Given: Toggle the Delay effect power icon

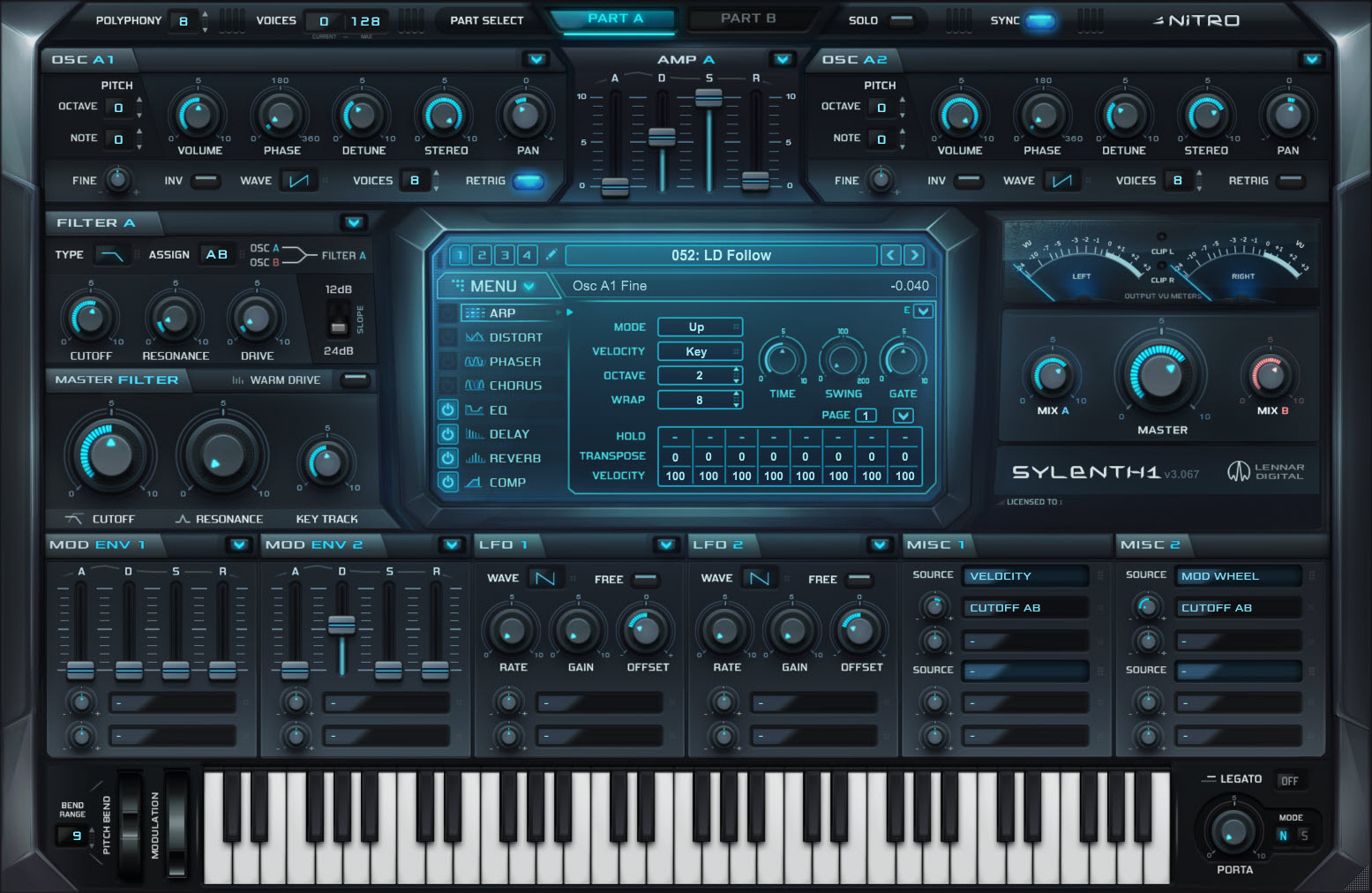Looking at the screenshot, I should [448, 434].
